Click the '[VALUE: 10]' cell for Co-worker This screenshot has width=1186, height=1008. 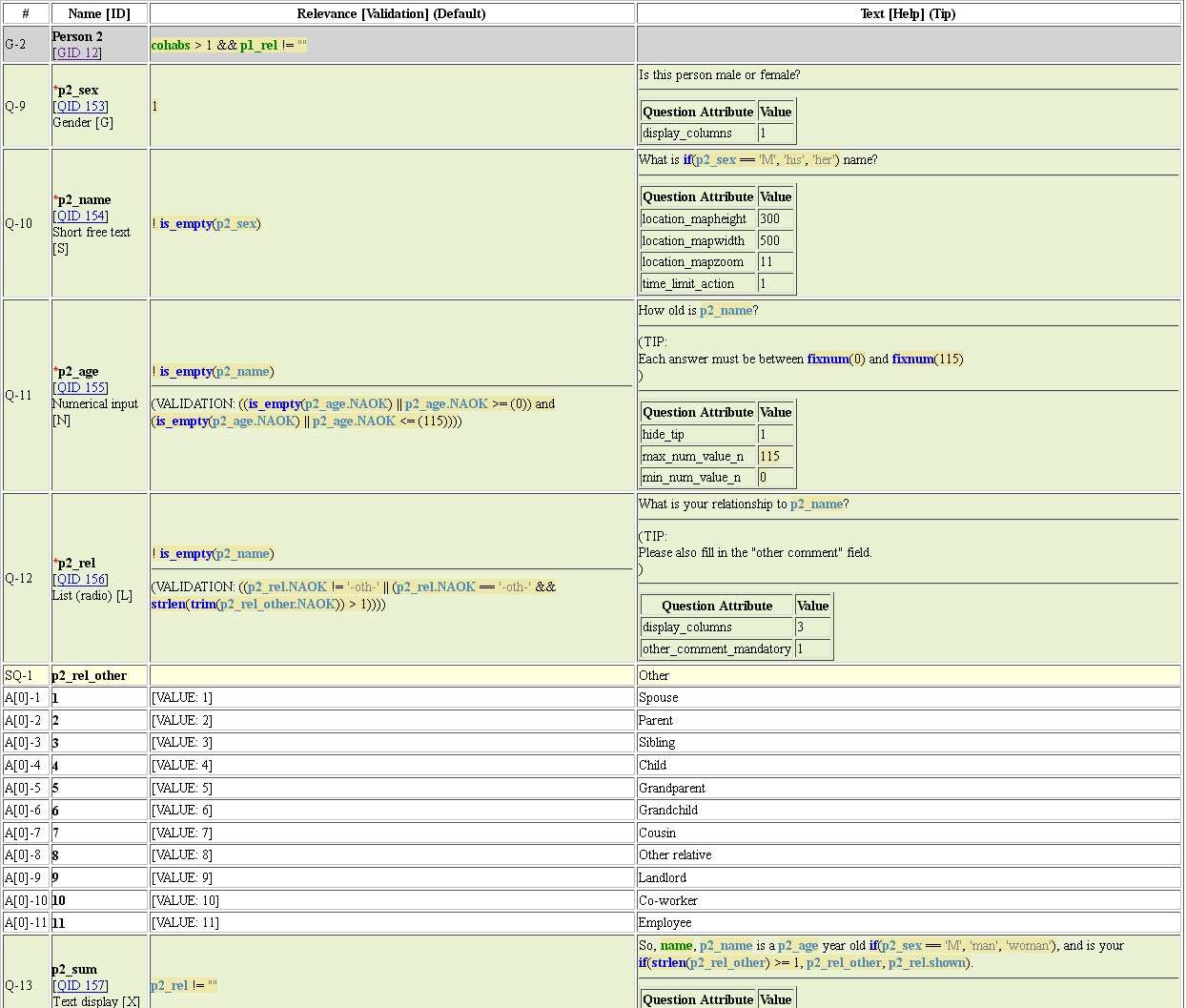pyautogui.click(x=185, y=901)
